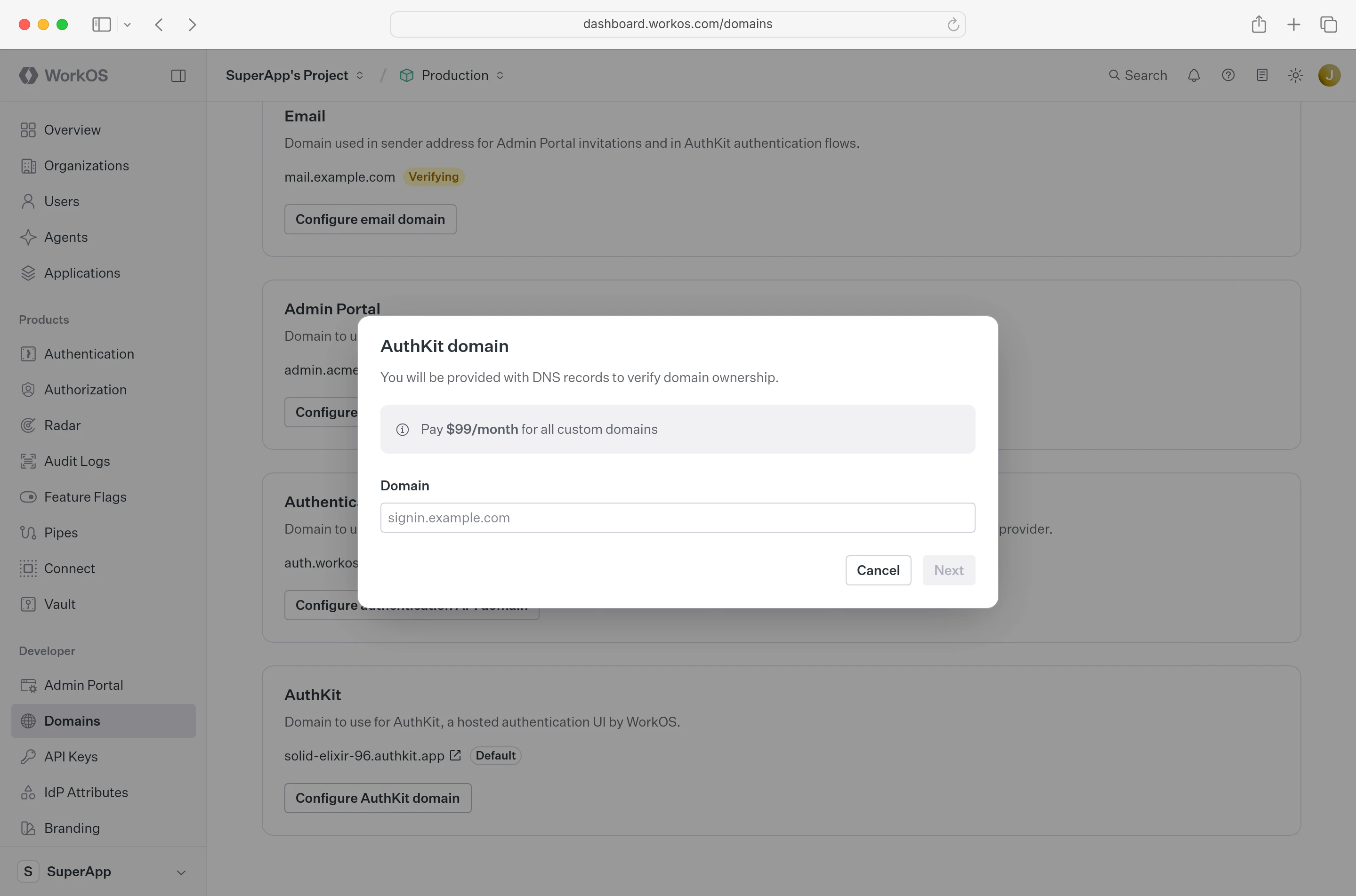Toggle Safari sidebar button
Screen dimensions: 1356x896
click(x=101, y=24)
